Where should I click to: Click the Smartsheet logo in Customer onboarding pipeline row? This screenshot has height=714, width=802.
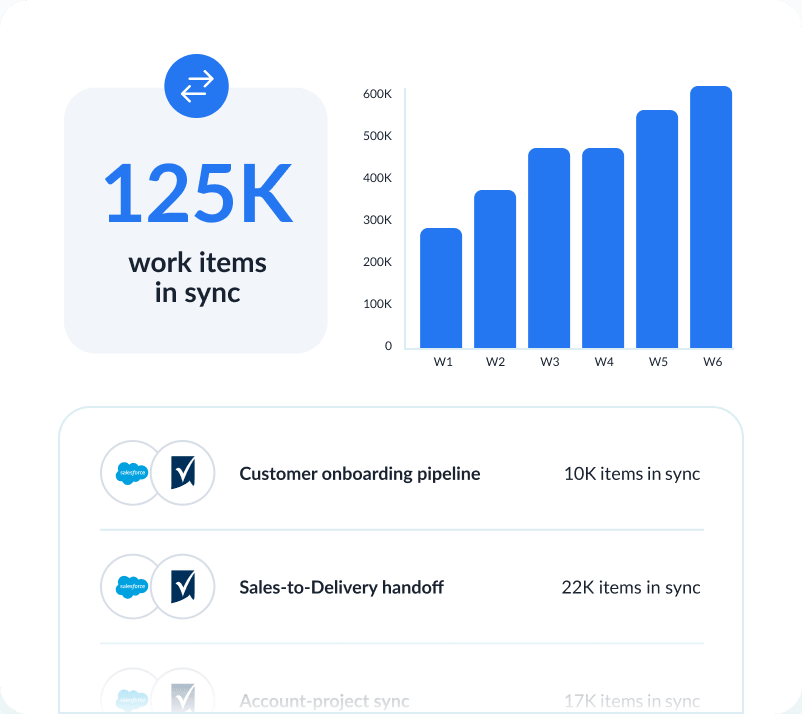pos(183,473)
